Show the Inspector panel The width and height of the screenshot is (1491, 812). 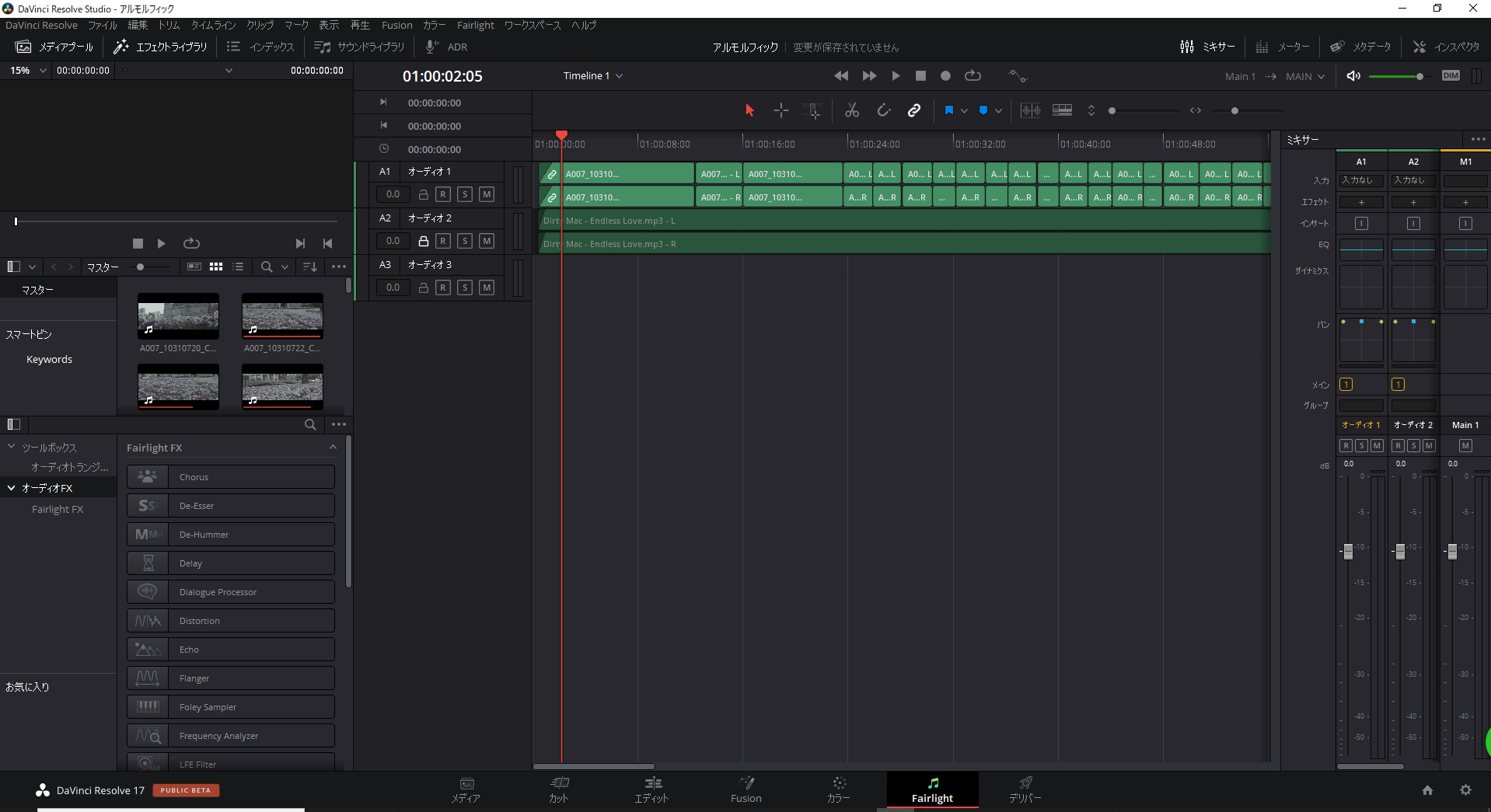pos(1446,47)
